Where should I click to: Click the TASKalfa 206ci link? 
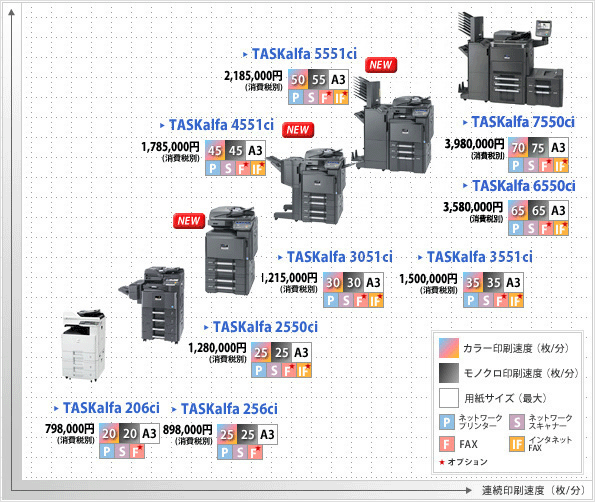click(x=111, y=408)
